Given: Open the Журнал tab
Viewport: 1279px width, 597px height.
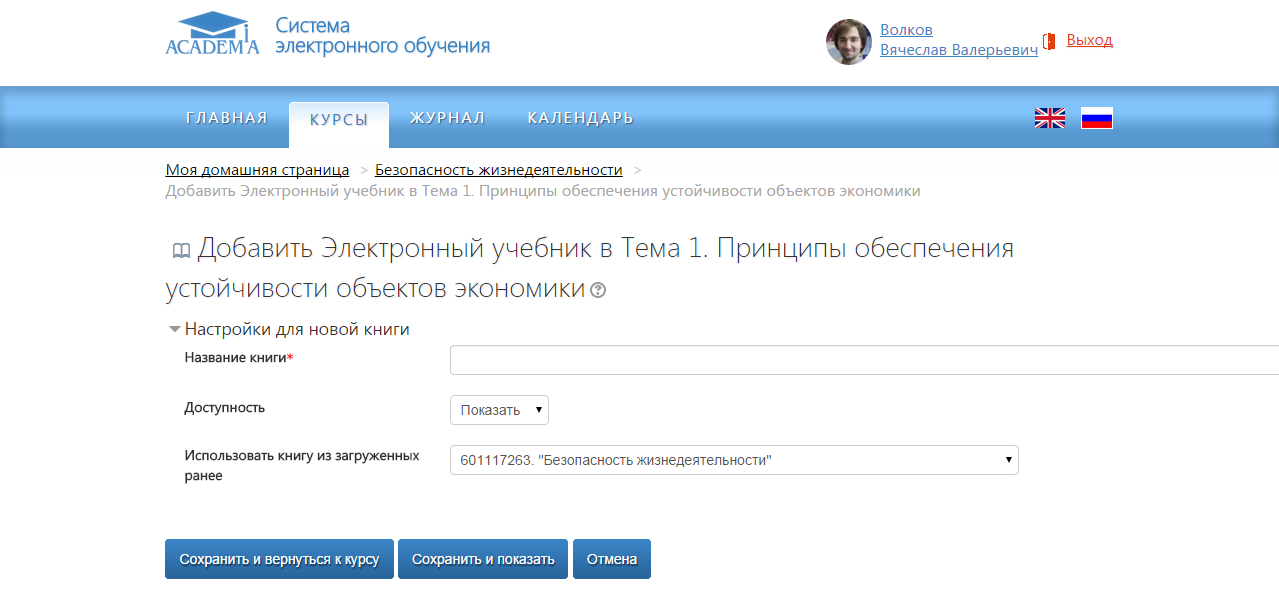Looking at the screenshot, I should click(x=447, y=118).
